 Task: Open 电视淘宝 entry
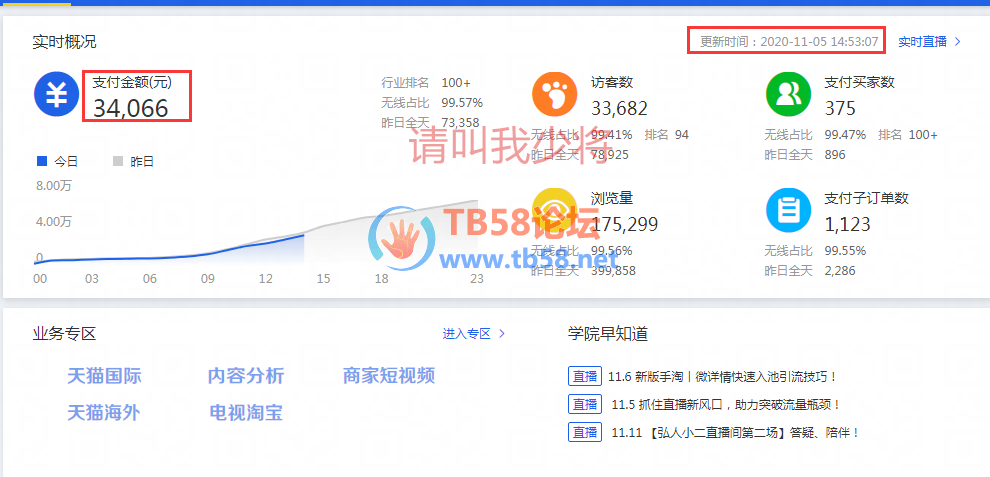[246, 412]
